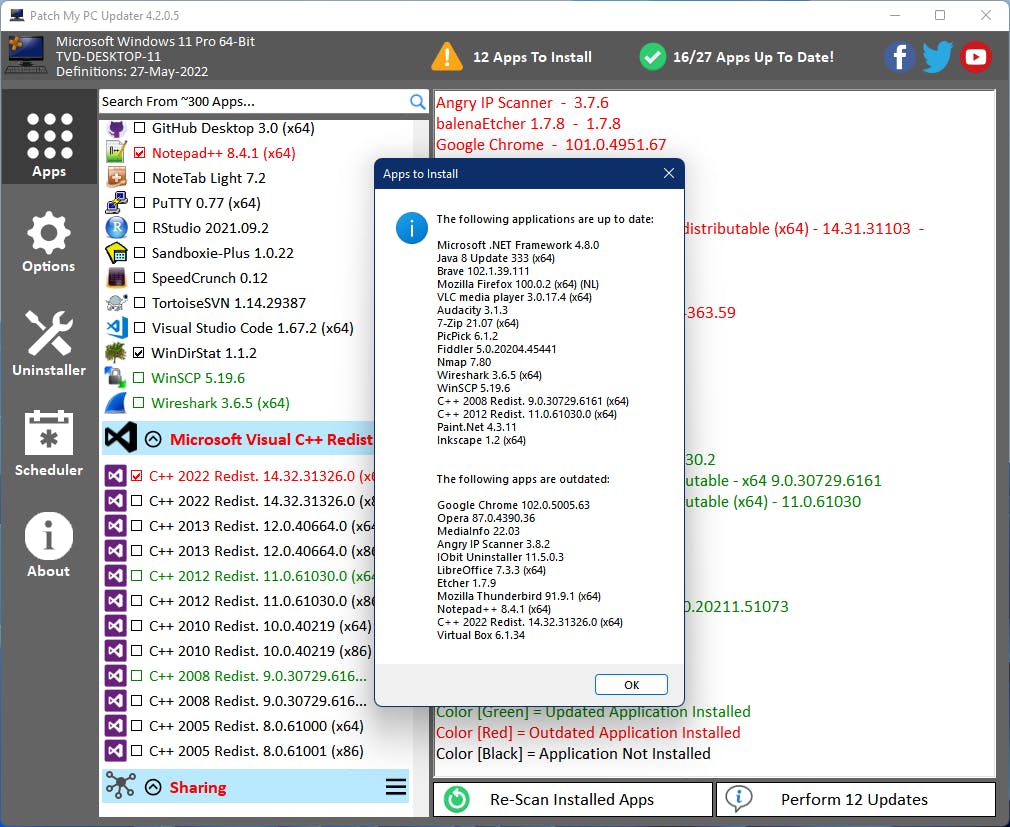
Task: Click the 16/27 Apps Up To Date label
Action: (x=753, y=57)
